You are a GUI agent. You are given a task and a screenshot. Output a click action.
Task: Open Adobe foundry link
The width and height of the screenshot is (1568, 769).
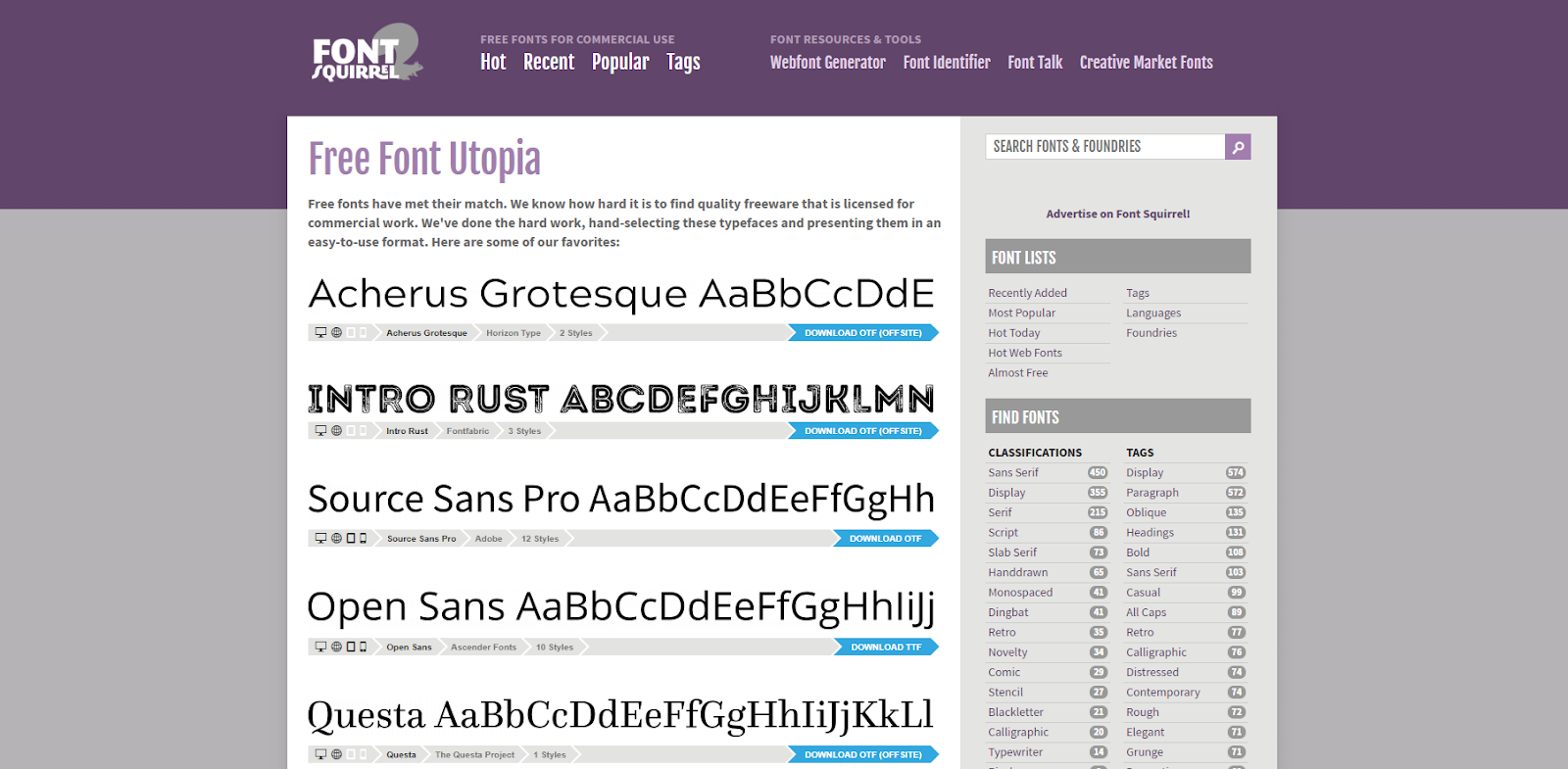pos(489,539)
